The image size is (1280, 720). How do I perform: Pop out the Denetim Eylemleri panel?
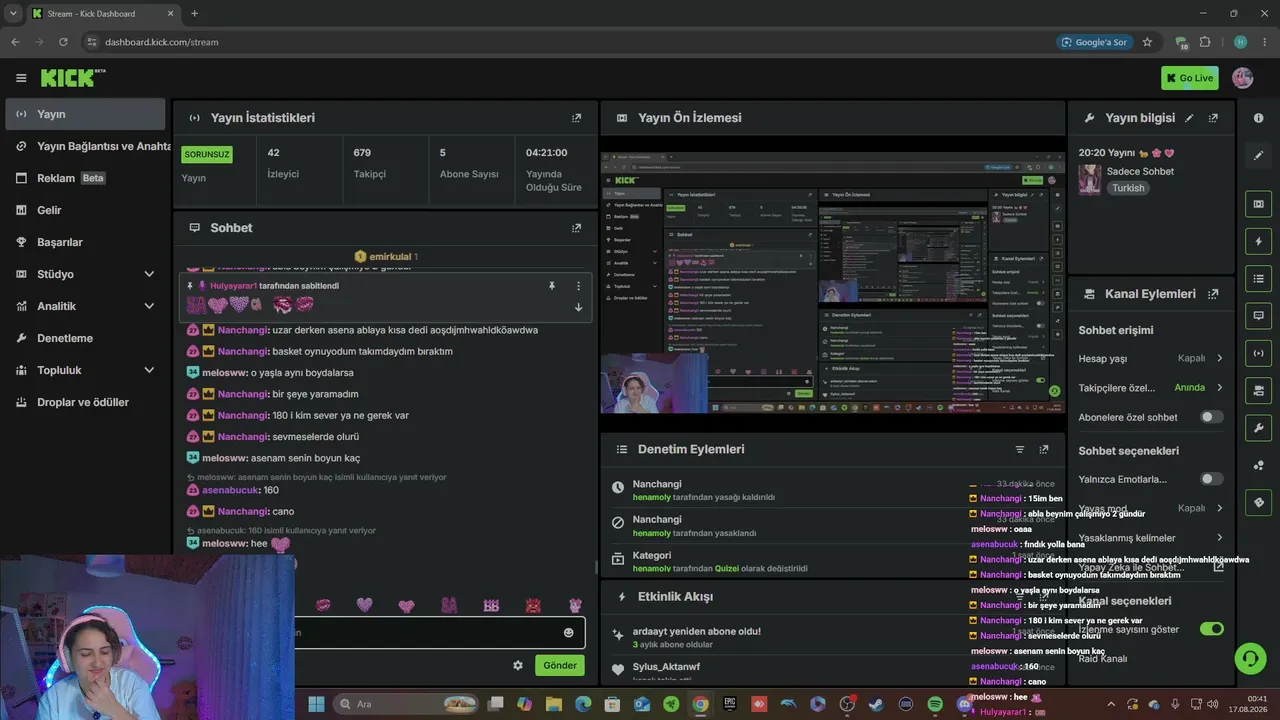coord(1044,450)
